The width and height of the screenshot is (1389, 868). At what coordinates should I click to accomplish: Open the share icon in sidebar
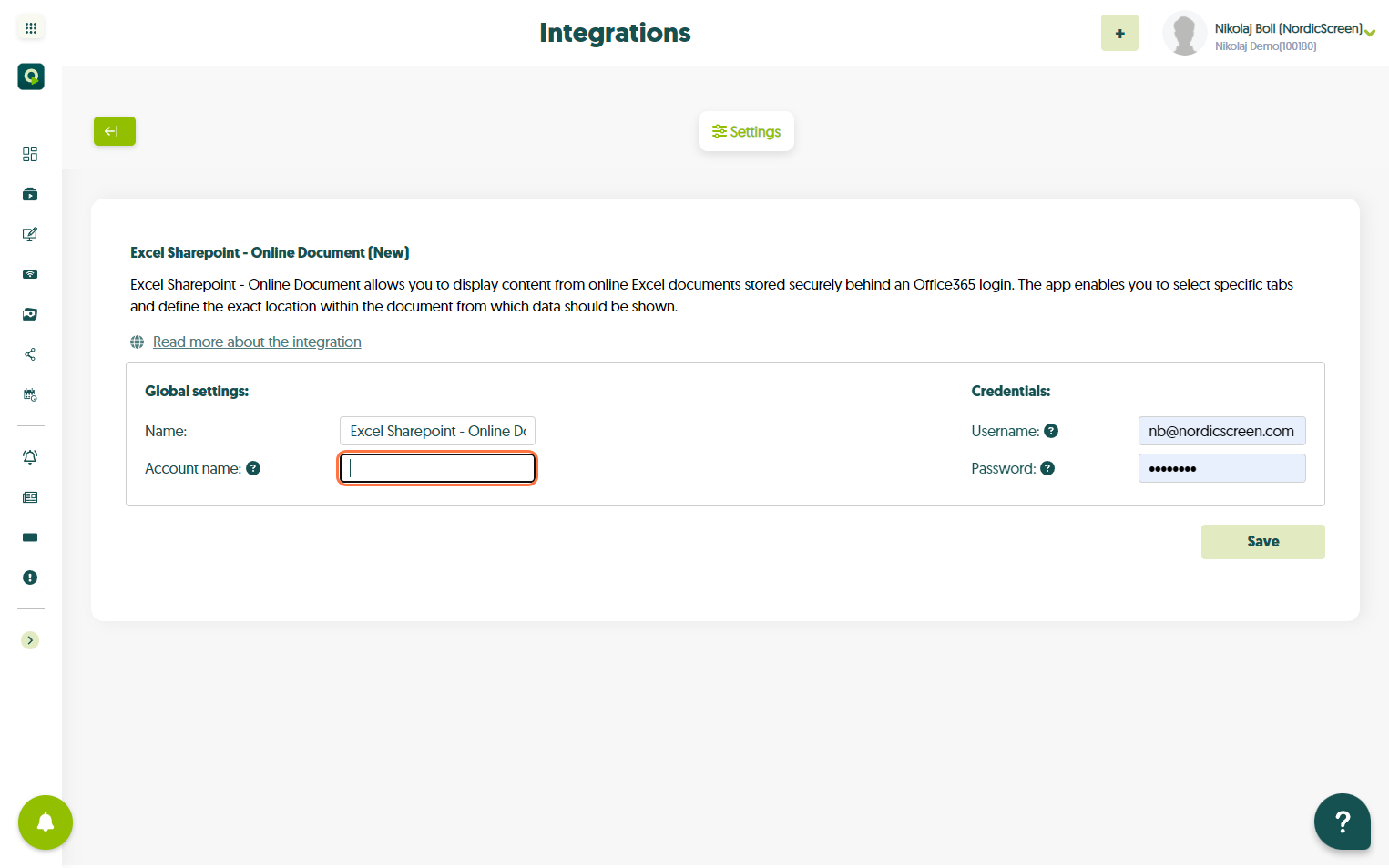30,354
